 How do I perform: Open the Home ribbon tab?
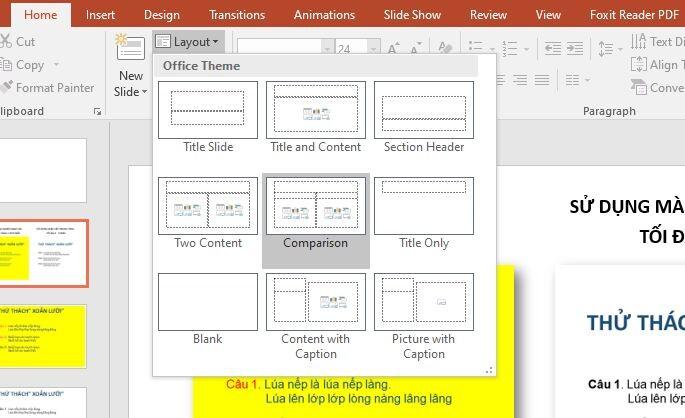click(41, 15)
